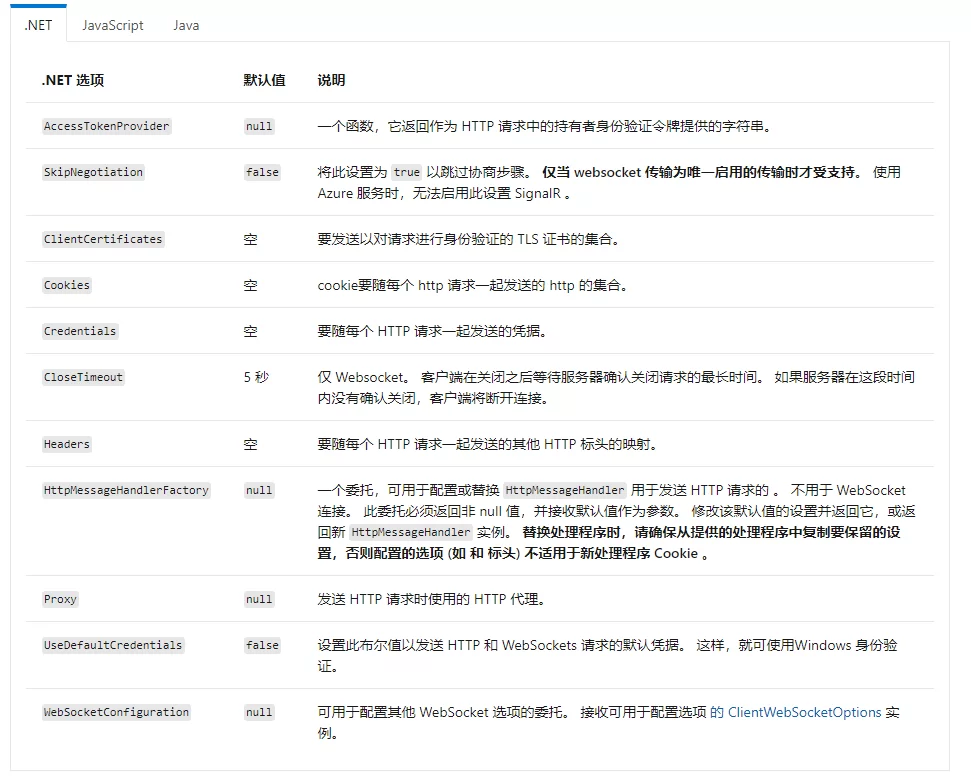The image size is (971, 781).
Task: Click the null default of Proxy
Action: (259, 599)
